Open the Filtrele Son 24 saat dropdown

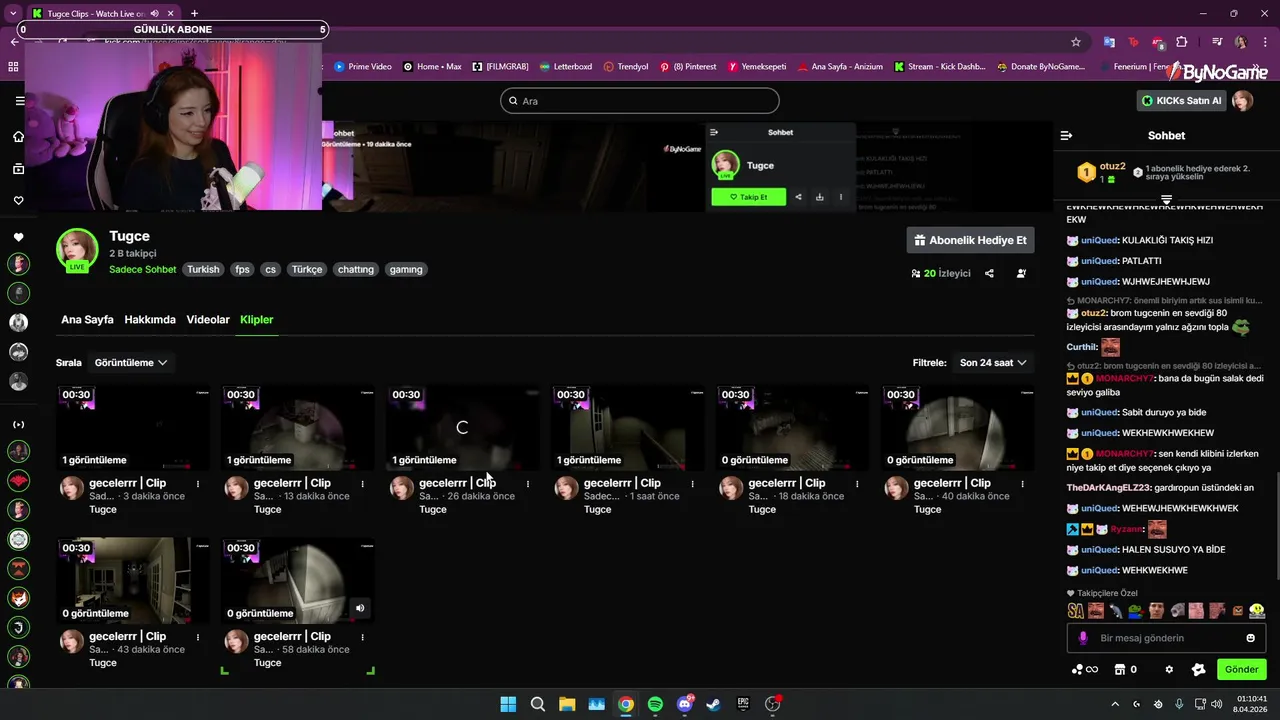coord(993,362)
